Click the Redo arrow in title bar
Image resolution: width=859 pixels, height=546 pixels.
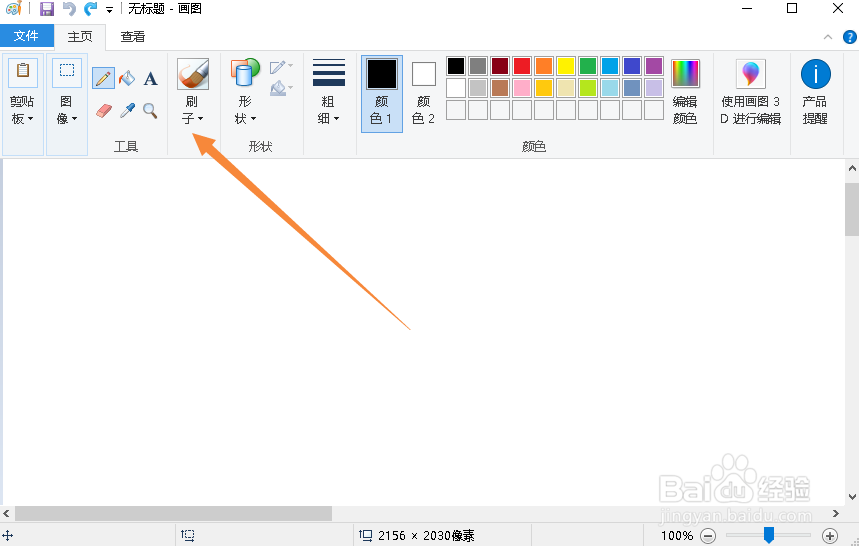pyautogui.click(x=90, y=9)
